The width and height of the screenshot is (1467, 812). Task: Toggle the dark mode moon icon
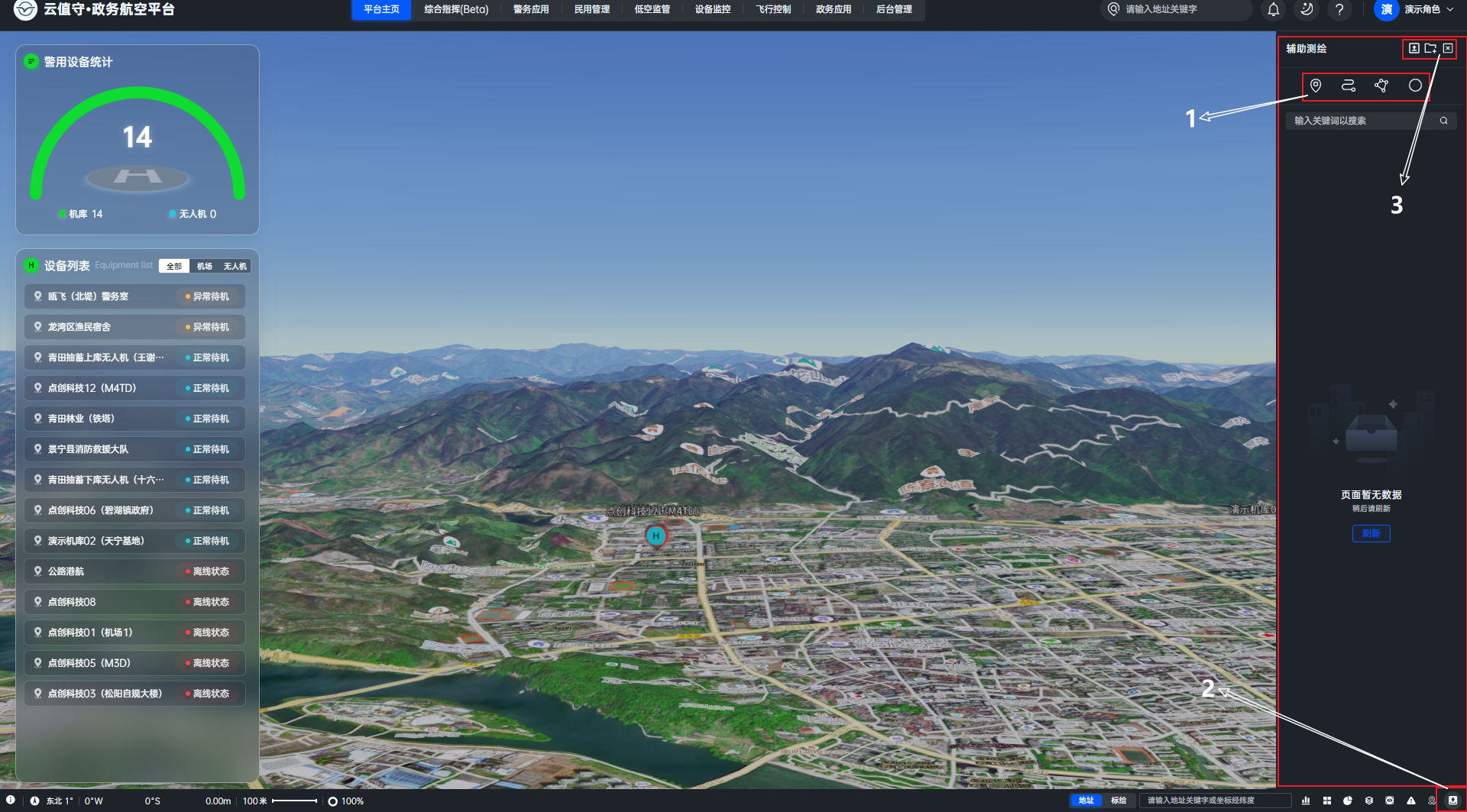point(1307,10)
